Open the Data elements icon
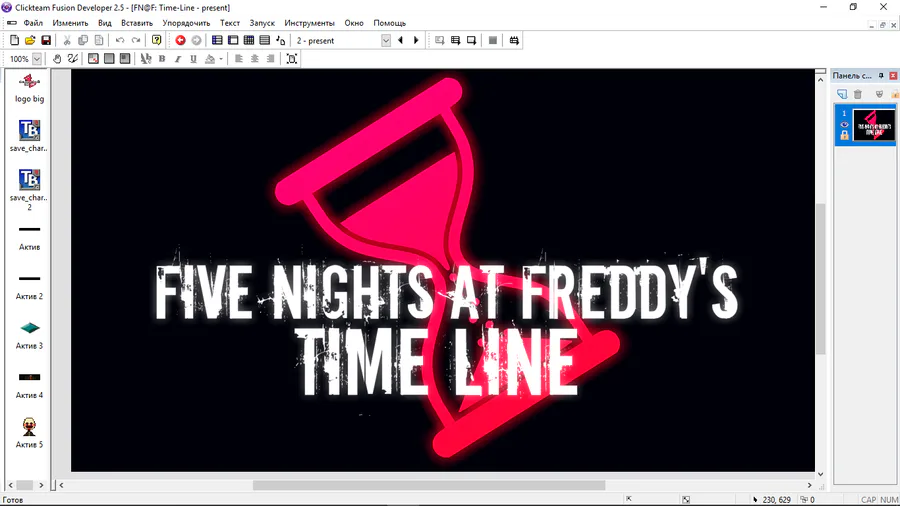Viewport: 900px width, 506px height. tap(281, 40)
